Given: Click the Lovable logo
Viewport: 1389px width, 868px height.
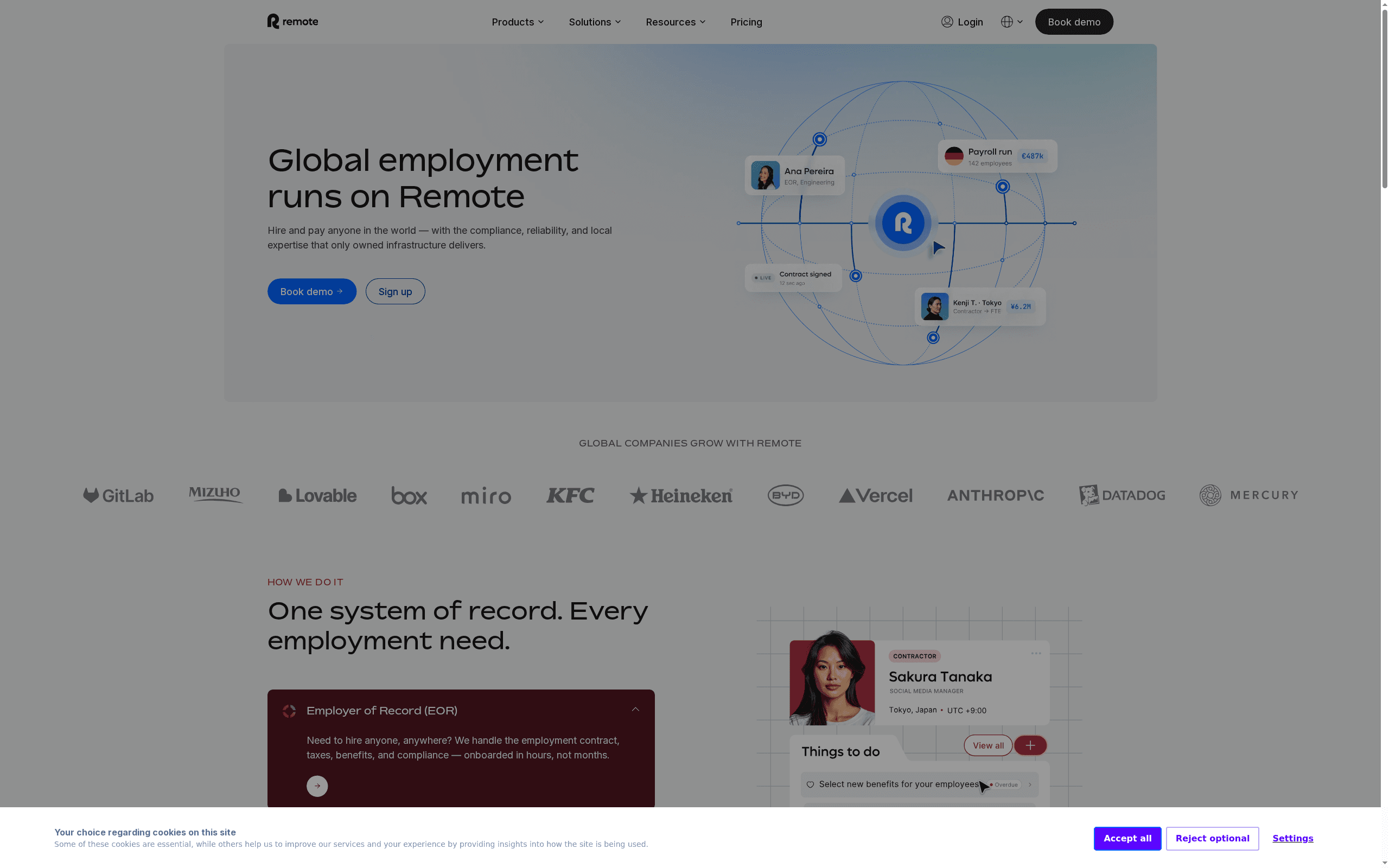Looking at the screenshot, I should point(317,495).
